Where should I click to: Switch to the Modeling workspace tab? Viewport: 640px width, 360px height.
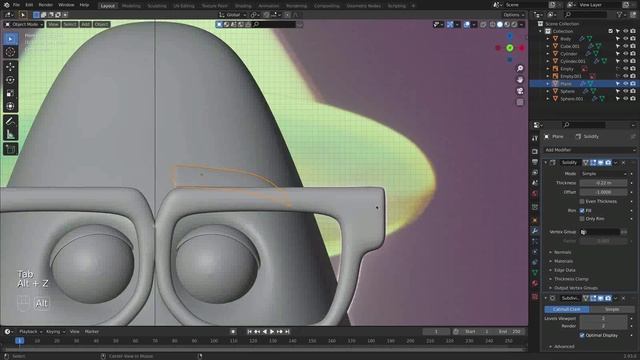click(x=131, y=6)
